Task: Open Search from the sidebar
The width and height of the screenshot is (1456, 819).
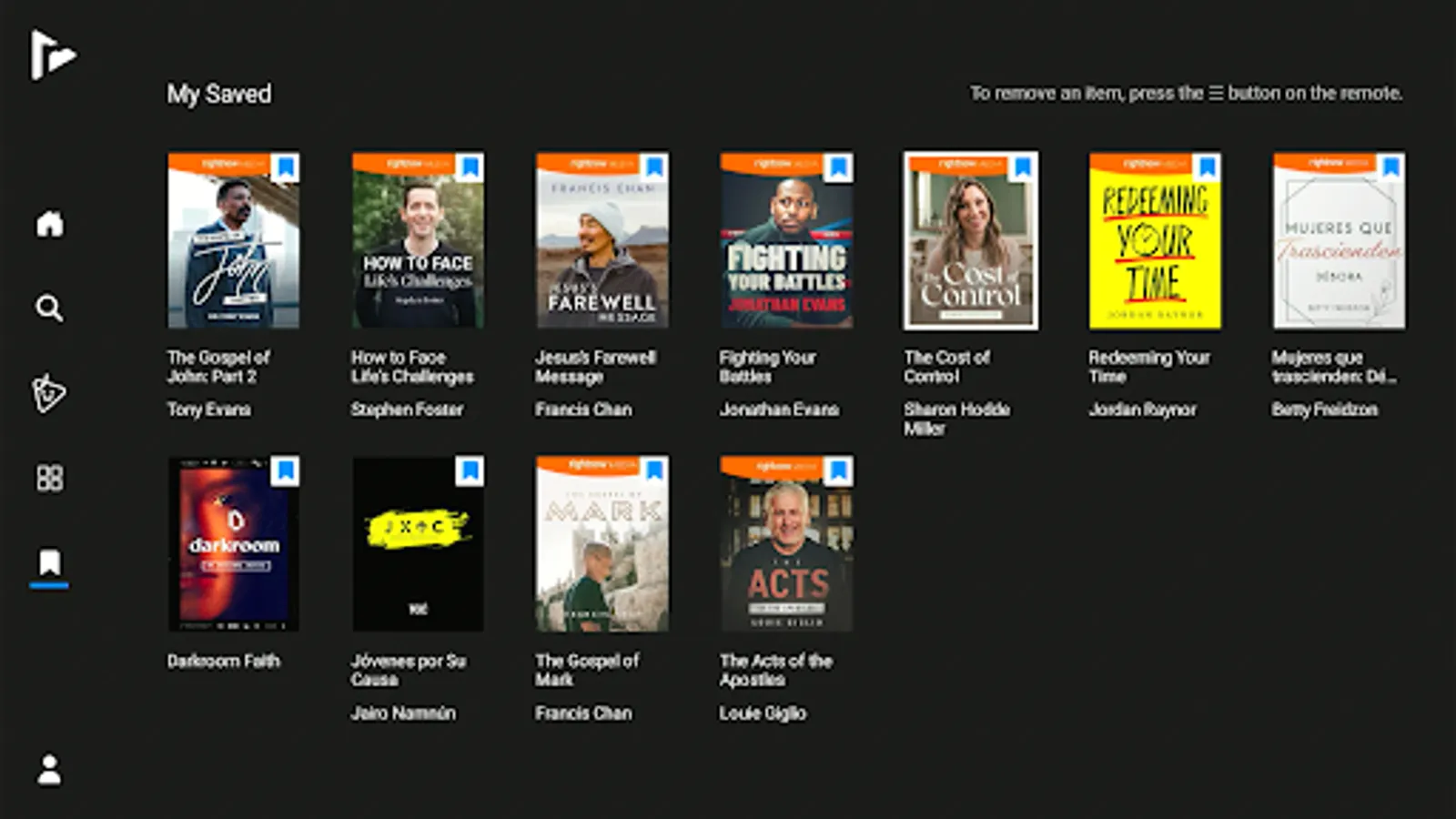Action: [50, 308]
